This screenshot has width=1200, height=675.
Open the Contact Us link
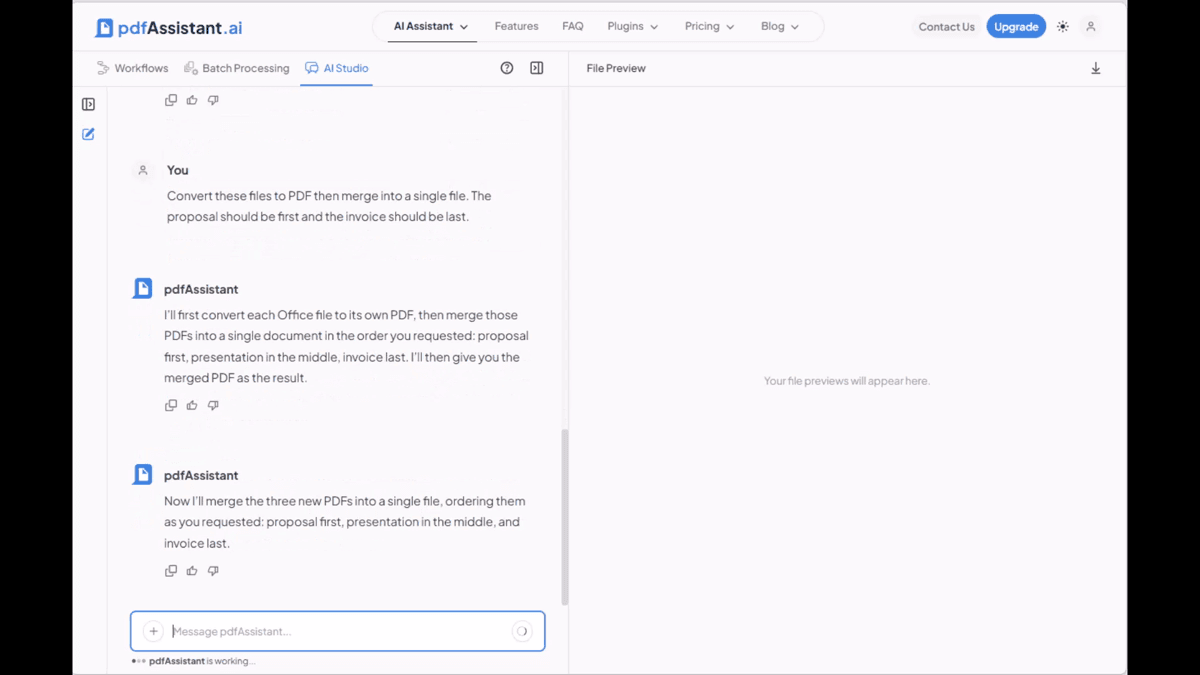946,27
